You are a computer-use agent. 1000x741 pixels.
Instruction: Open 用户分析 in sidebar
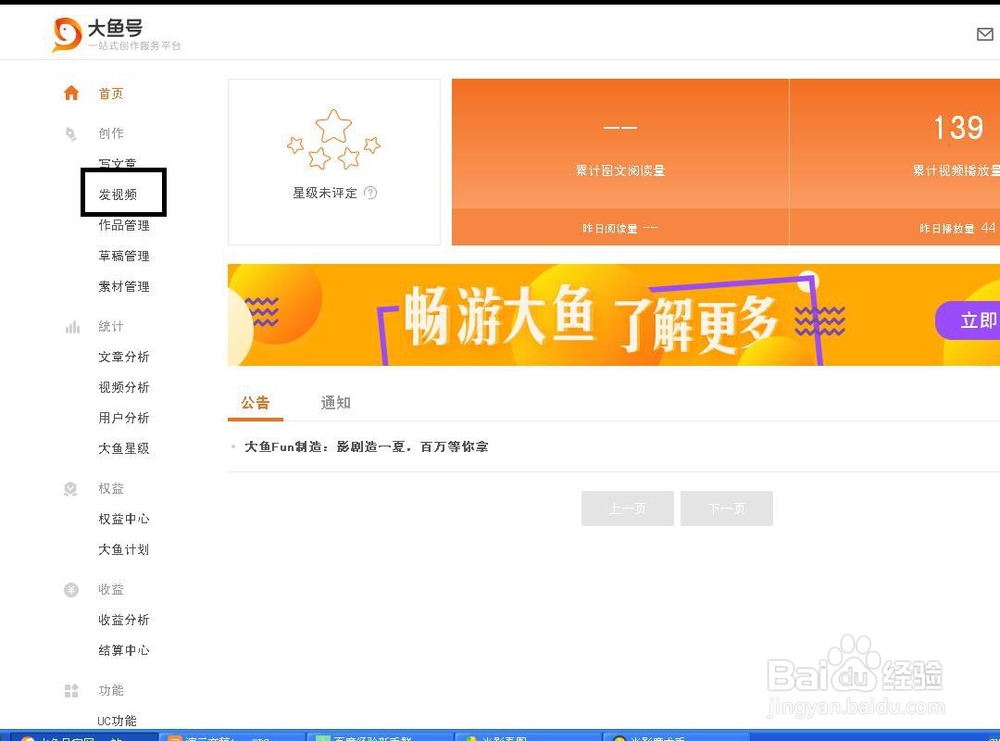[x=124, y=418]
